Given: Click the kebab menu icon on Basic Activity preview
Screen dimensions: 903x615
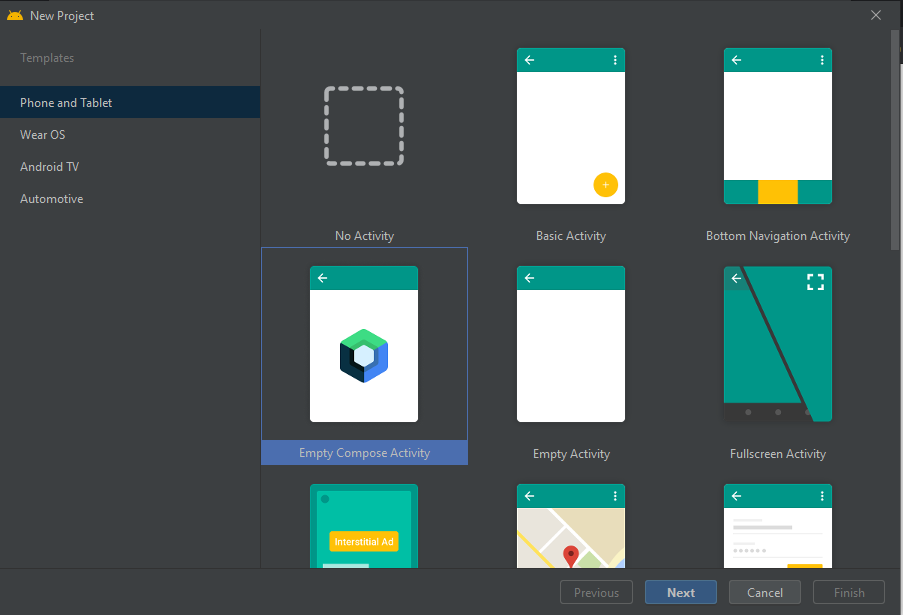Looking at the screenshot, I should tap(614, 59).
